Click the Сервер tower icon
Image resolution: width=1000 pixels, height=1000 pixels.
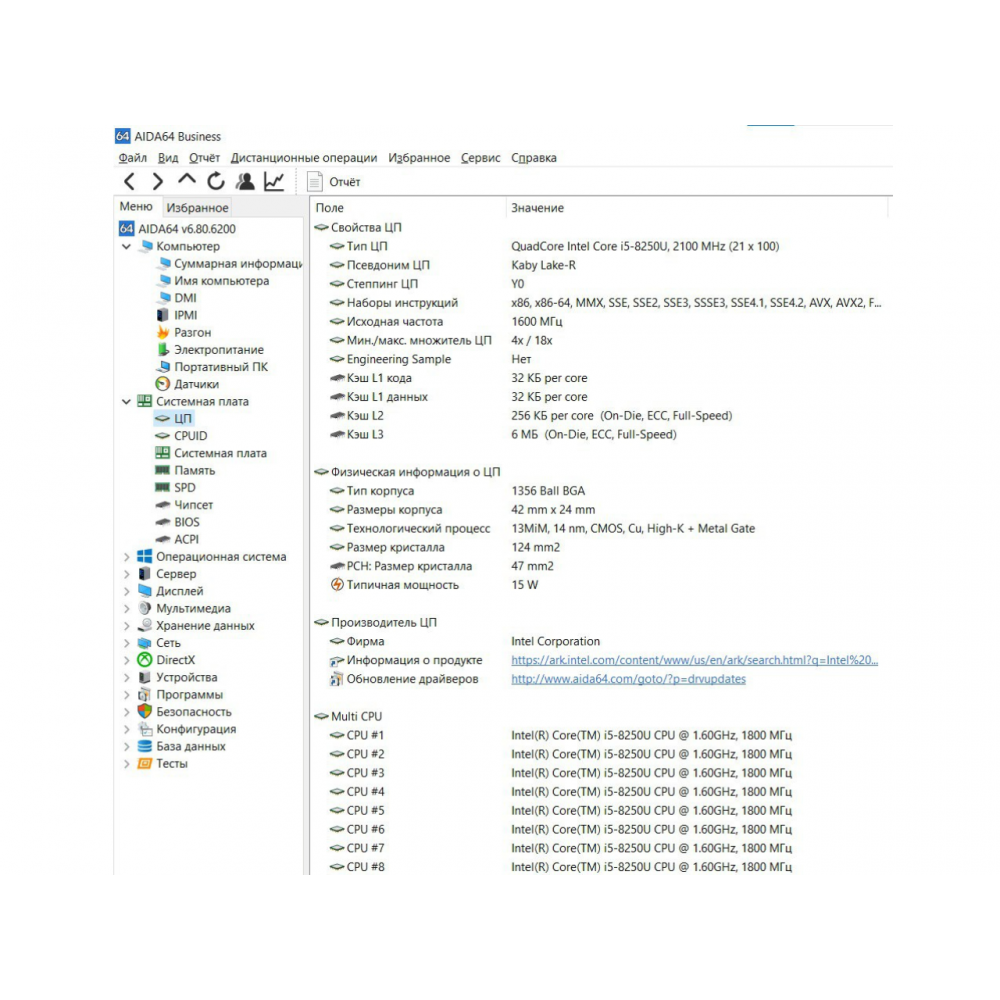pos(145,574)
